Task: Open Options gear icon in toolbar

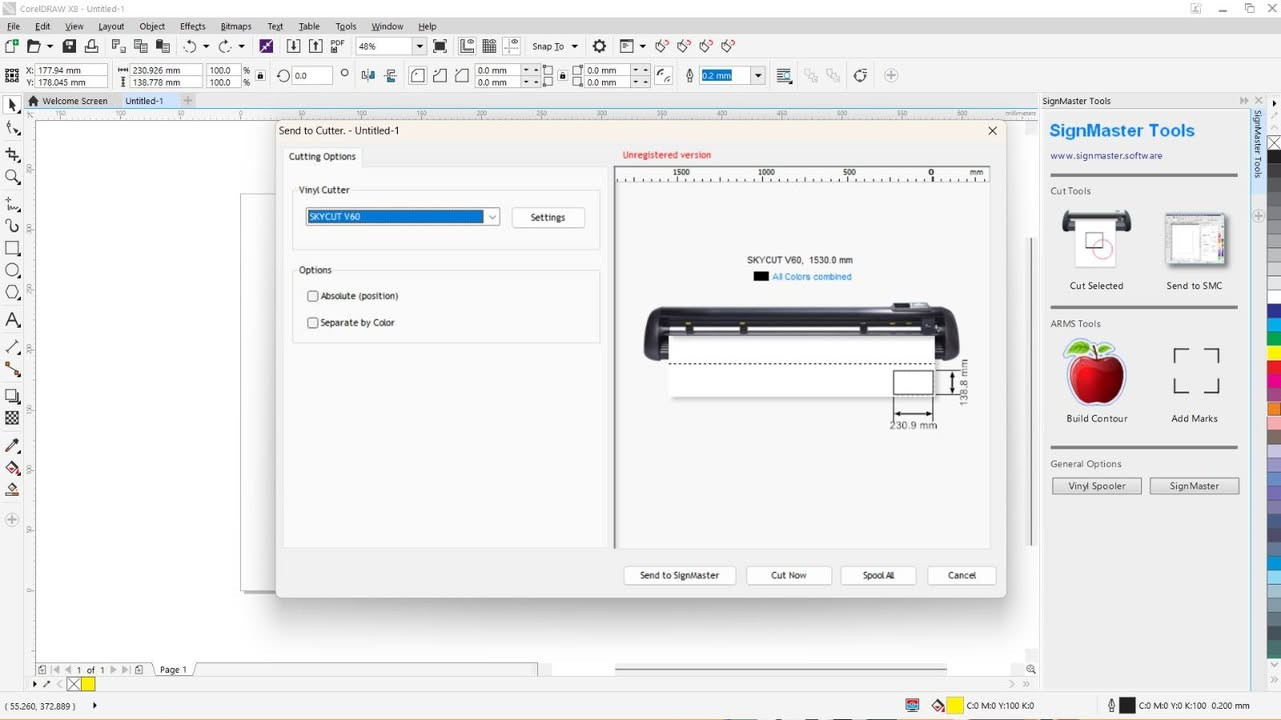Action: click(x=599, y=46)
